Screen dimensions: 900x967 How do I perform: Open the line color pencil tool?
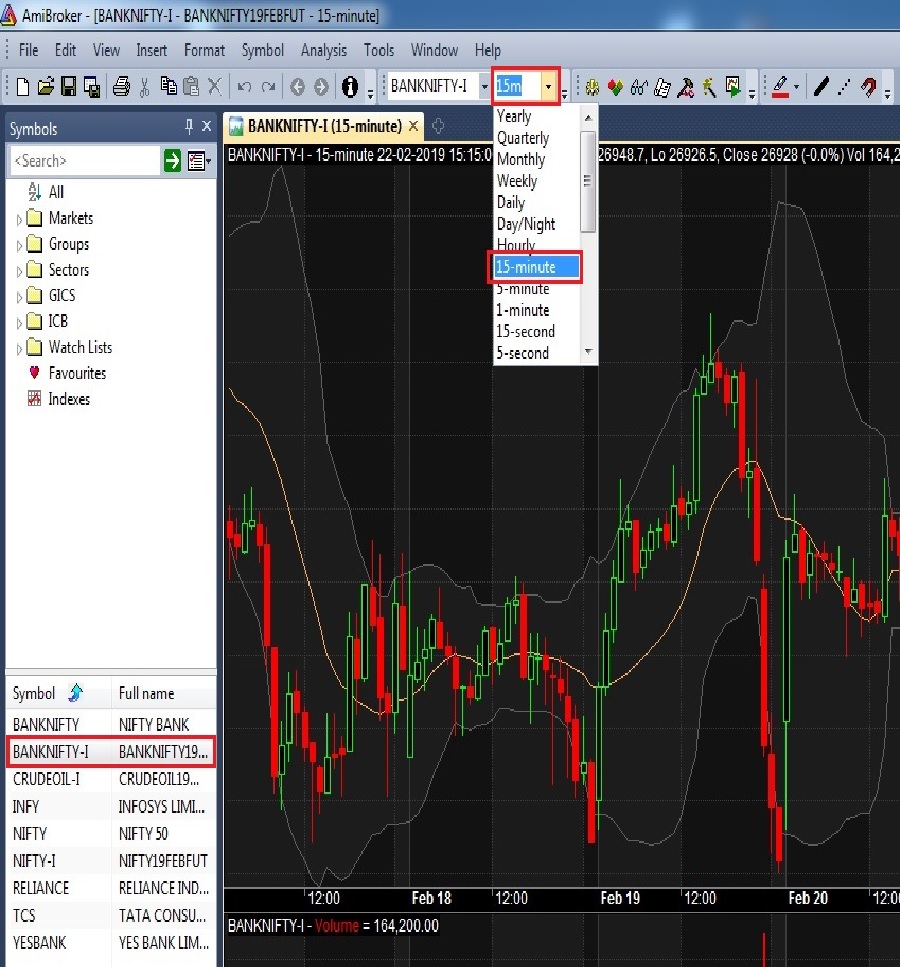780,87
